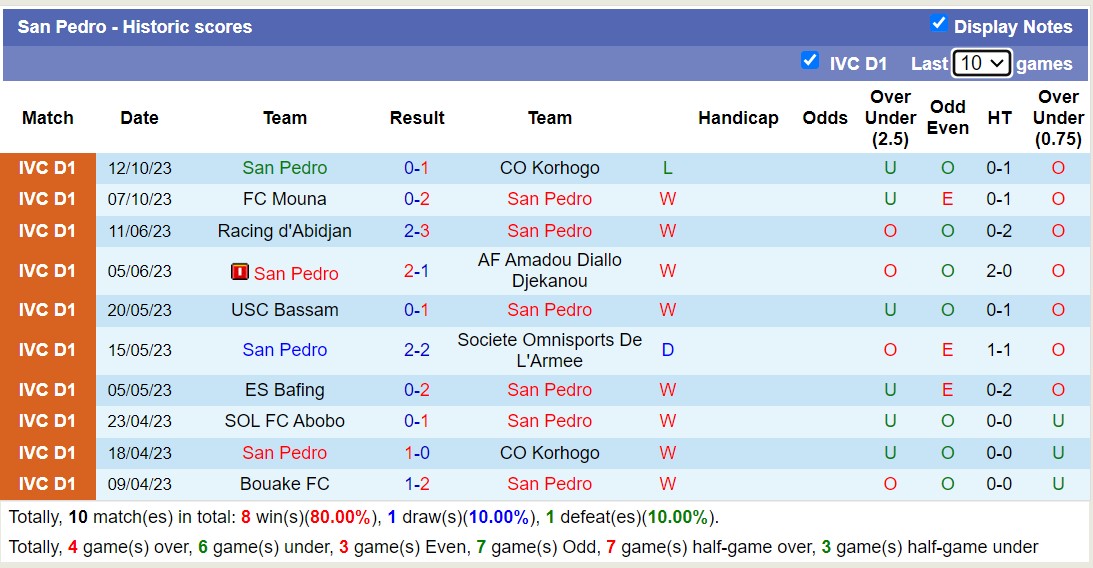This screenshot has width=1093, height=568.
Task: Open AF Amadou Diallo Djekanou team
Action: point(549,270)
